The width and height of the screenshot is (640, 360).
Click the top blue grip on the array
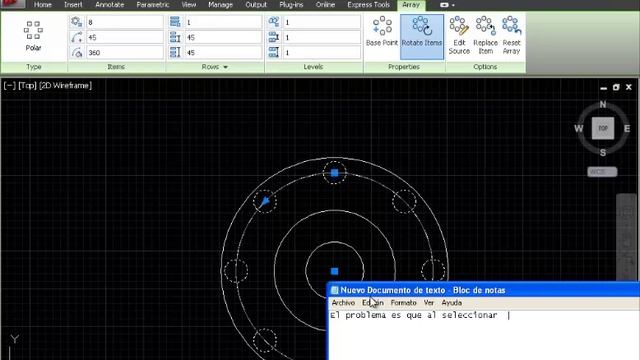coord(334,173)
